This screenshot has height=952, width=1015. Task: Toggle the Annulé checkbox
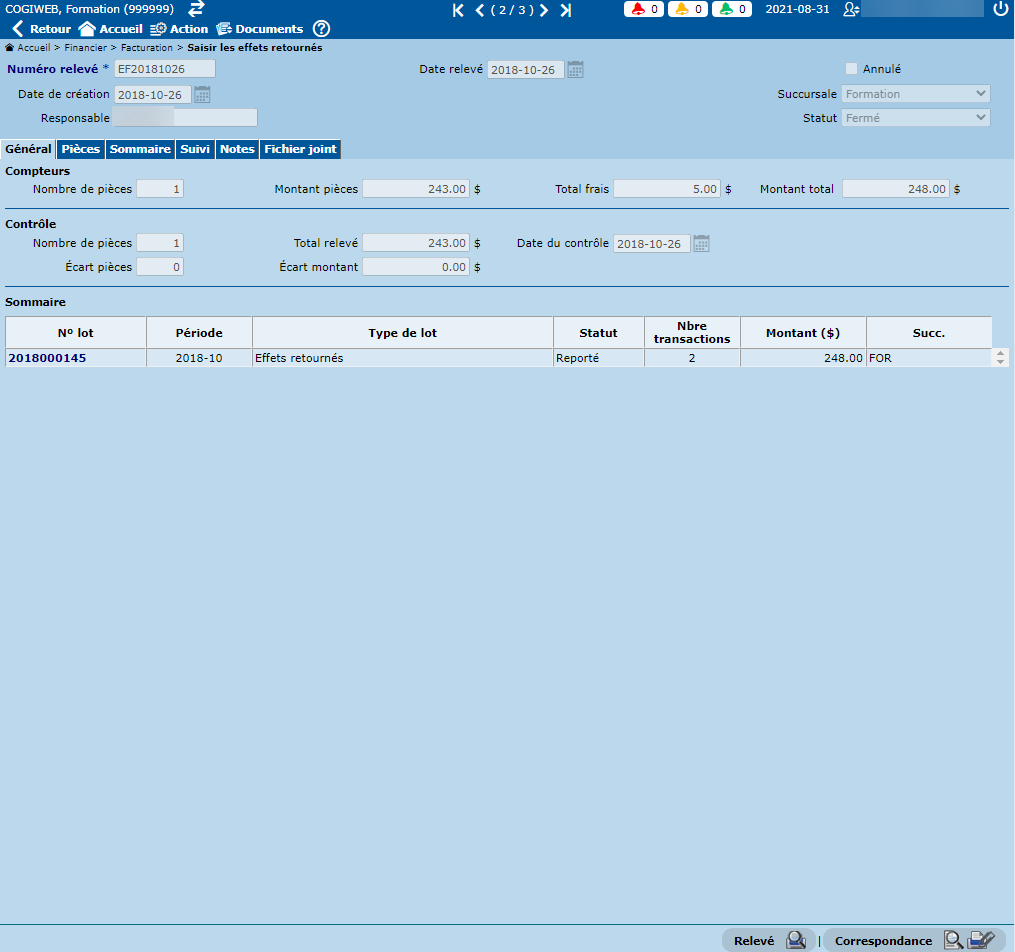pyautogui.click(x=851, y=69)
